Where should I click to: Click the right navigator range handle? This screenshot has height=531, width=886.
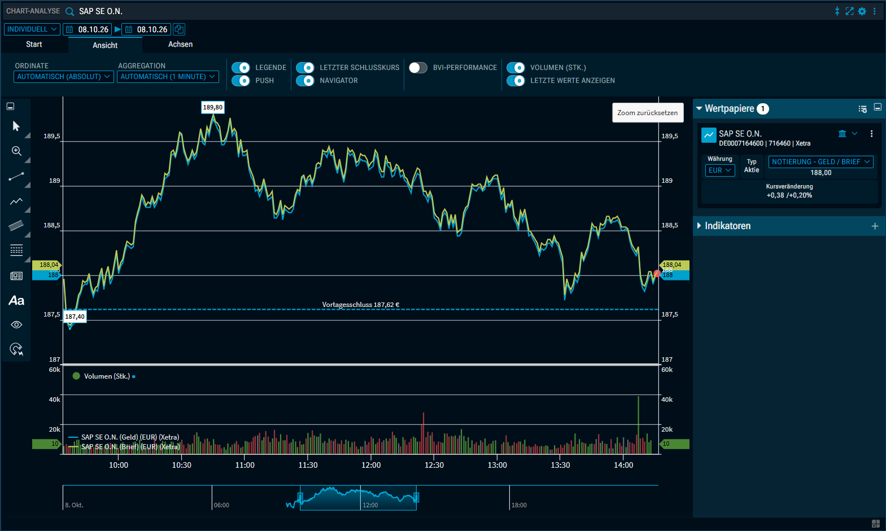[416, 497]
